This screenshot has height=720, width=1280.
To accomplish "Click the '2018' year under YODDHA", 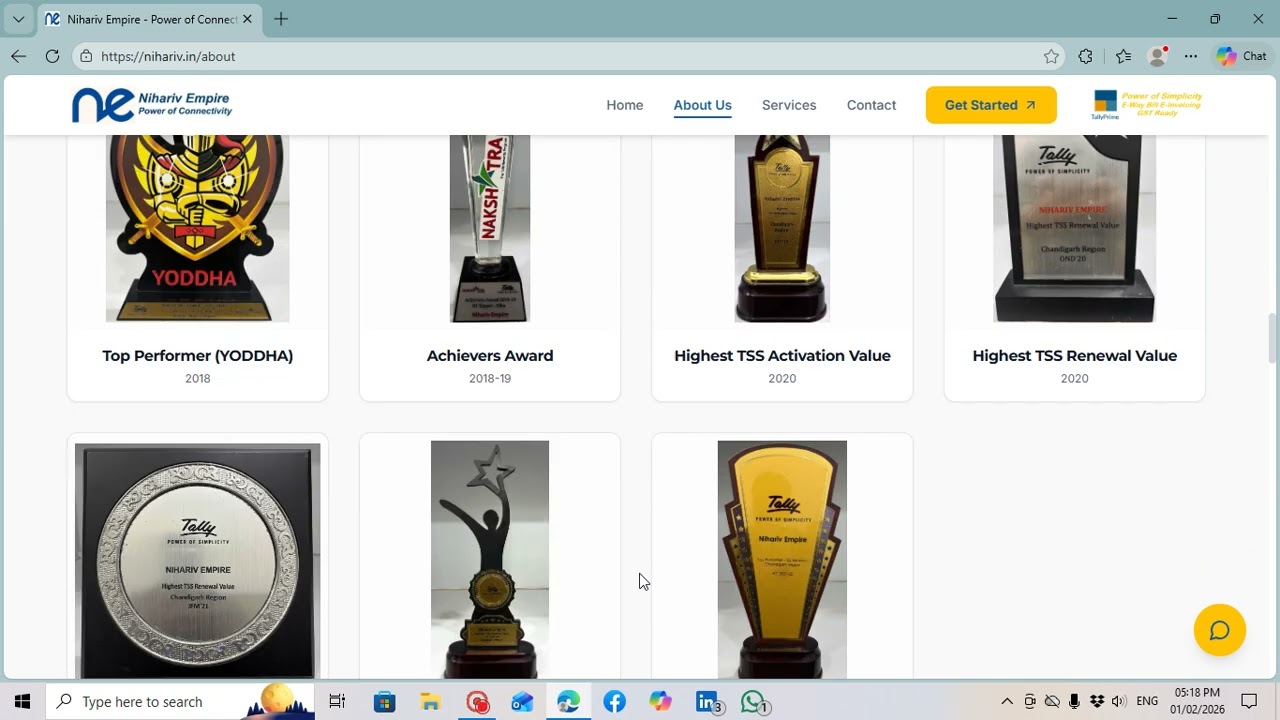I will click(198, 378).
